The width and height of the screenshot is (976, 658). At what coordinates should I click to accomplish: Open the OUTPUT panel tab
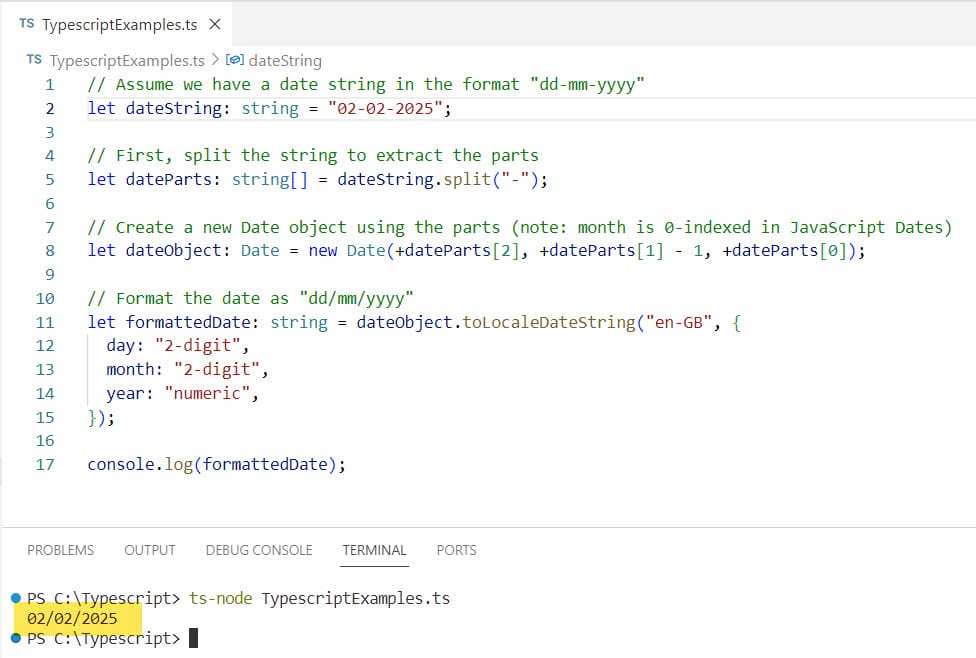[x=150, y=550]
